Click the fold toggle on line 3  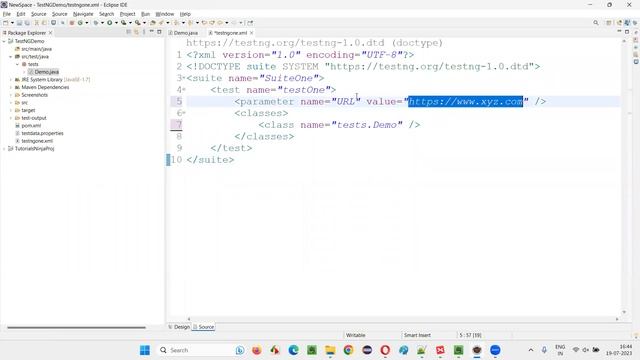184,78
